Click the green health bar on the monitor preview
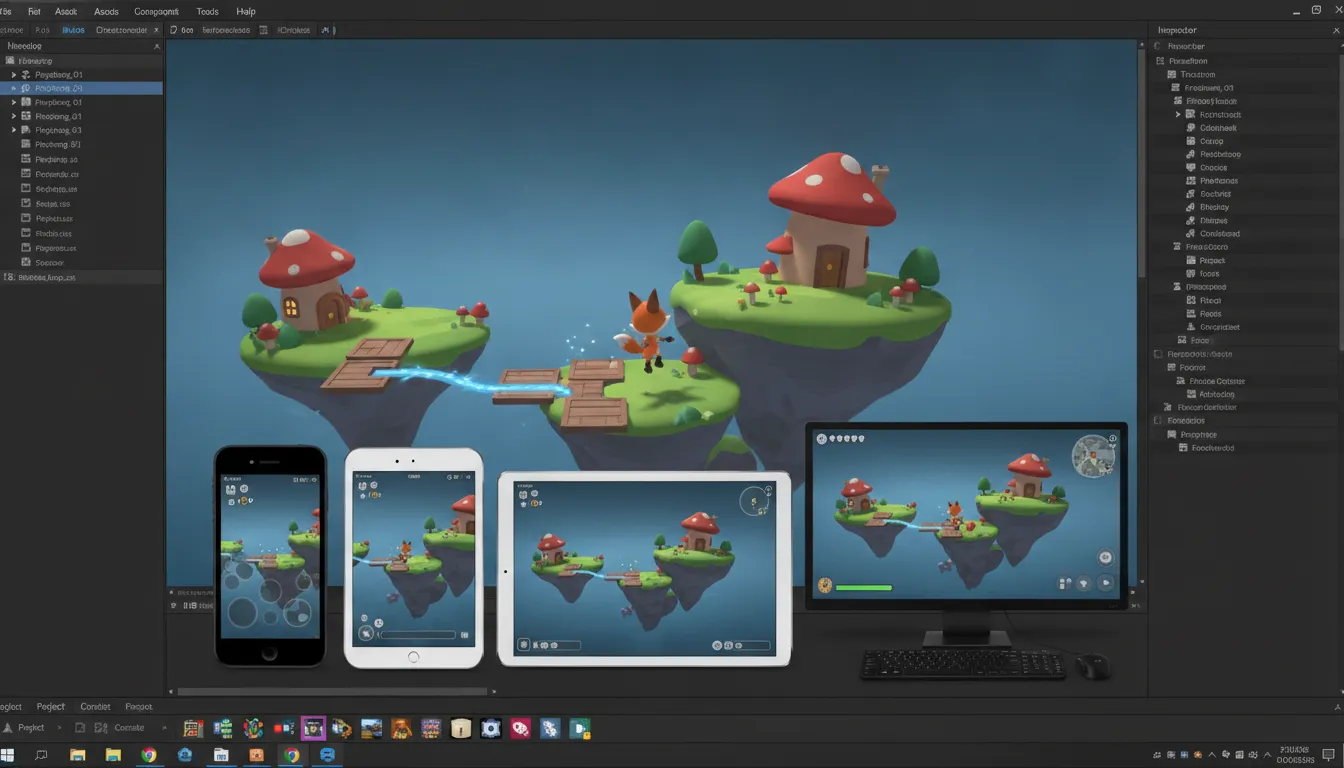Image resolution: width=1344 pixels, height=768 pixels. tap(863, 587)
